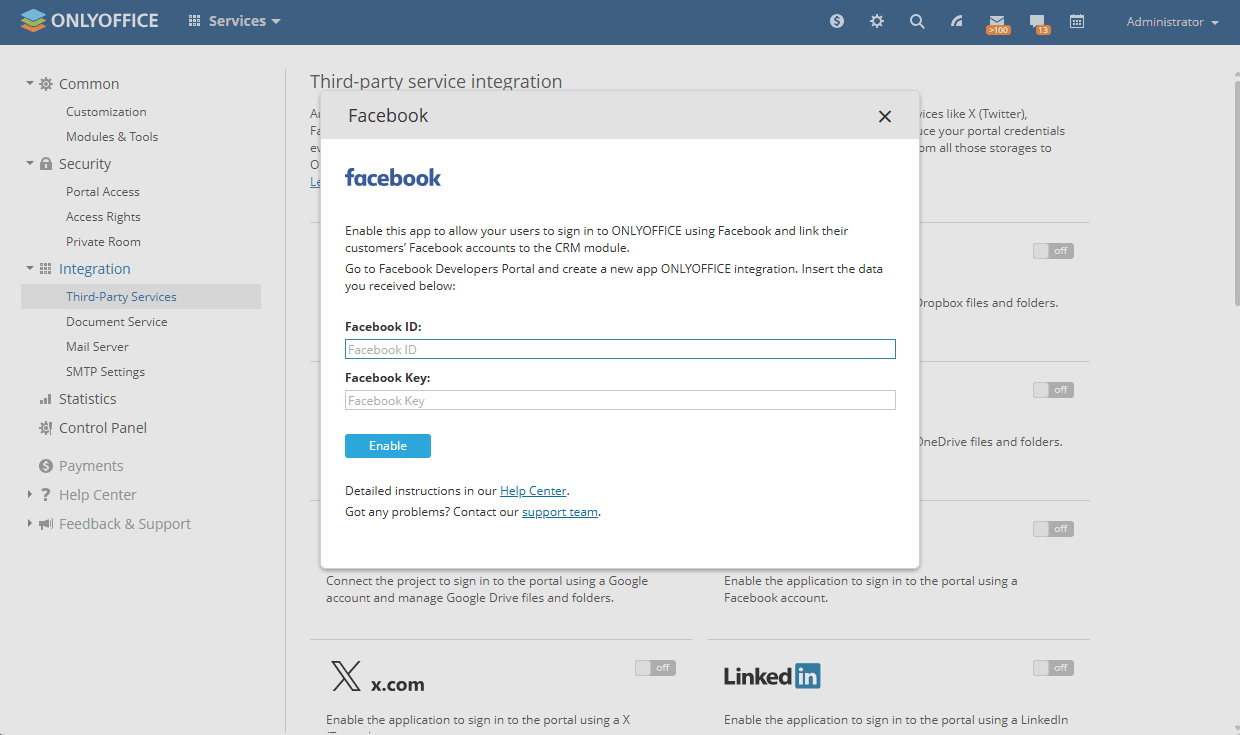
Task: Click the Help Center question mark icon
Action: coord(46,495)
